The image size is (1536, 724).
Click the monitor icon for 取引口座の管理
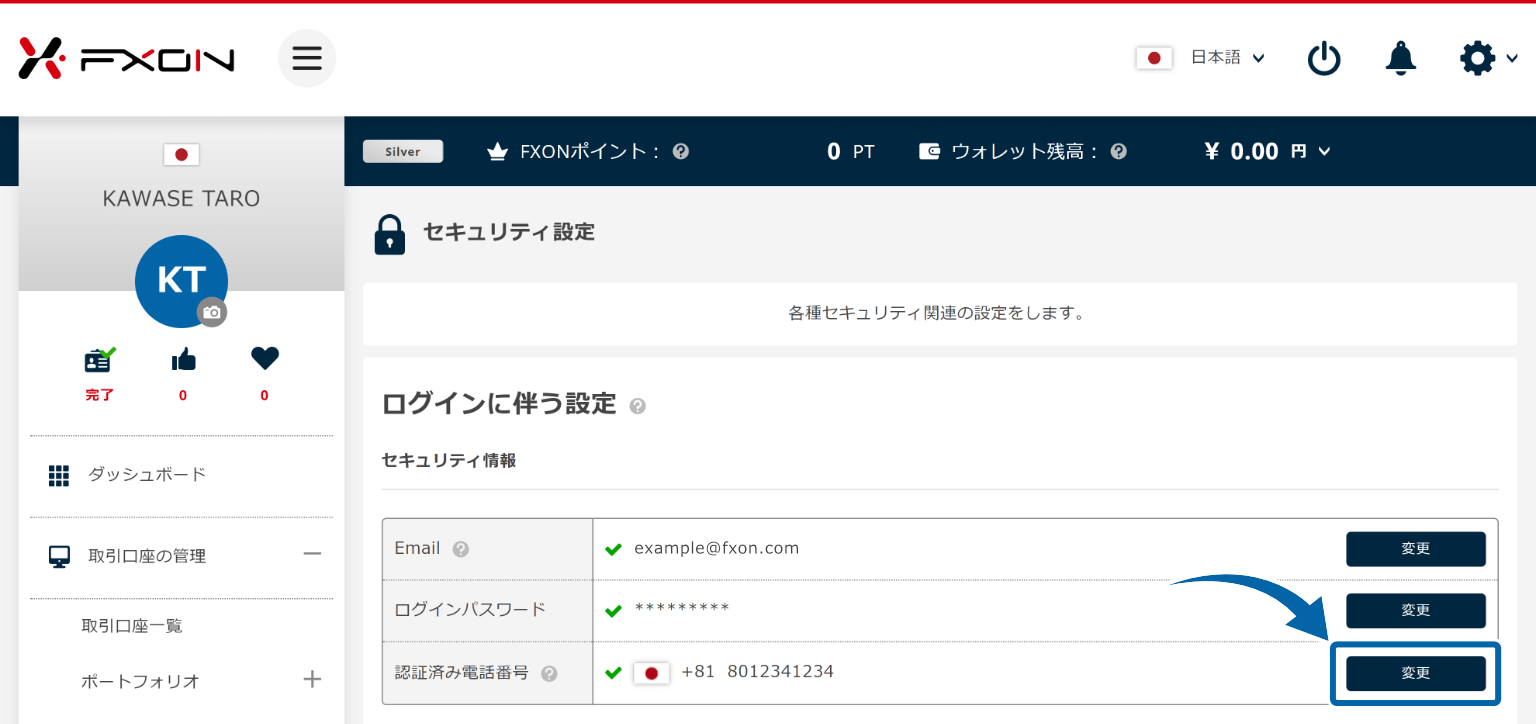(59, 557)
